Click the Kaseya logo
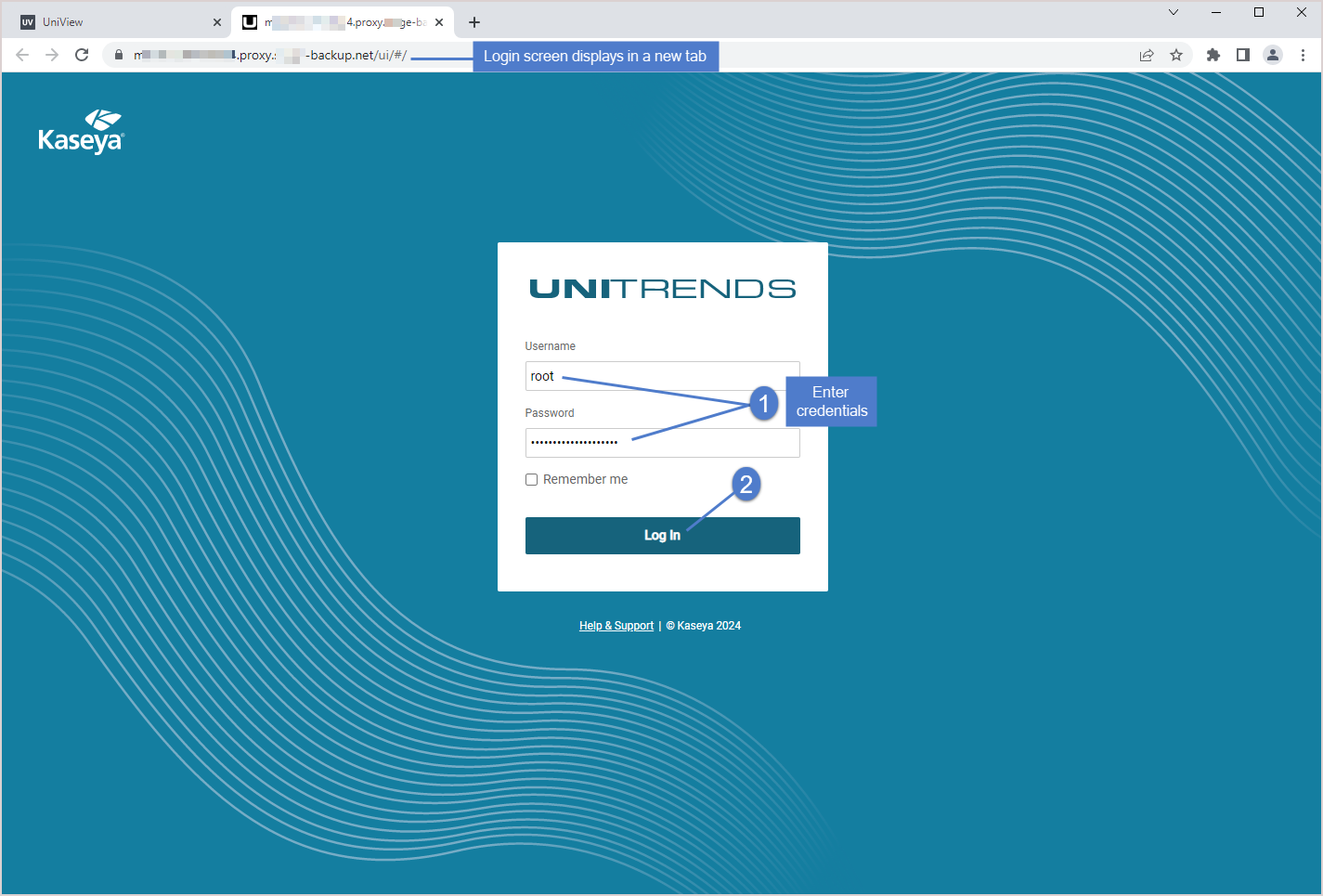The height and width of the screenshot is (896, 1323). pyautogui.click(x=82, y=132)
